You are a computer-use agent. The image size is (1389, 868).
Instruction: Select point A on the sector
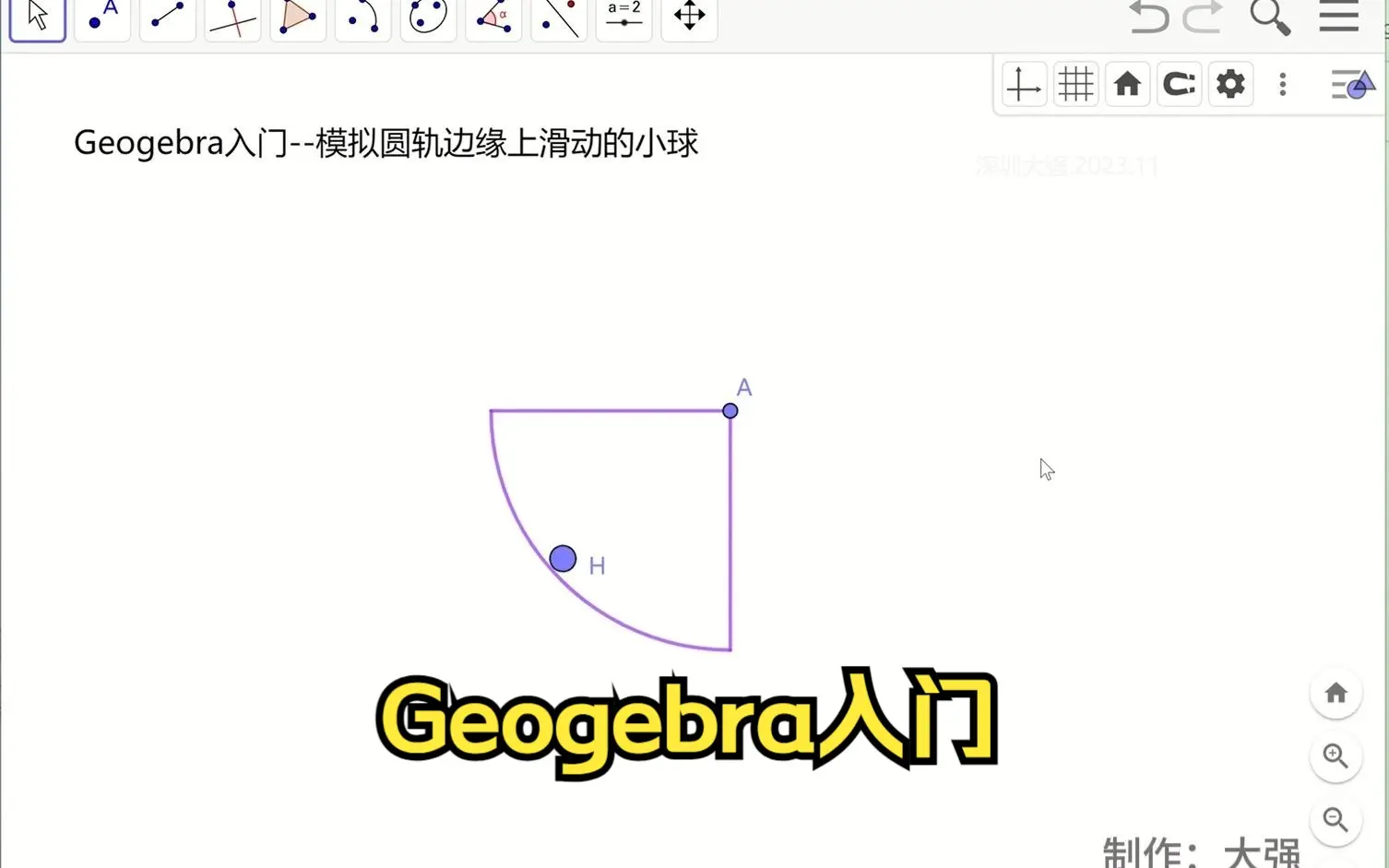click(730, 410)
